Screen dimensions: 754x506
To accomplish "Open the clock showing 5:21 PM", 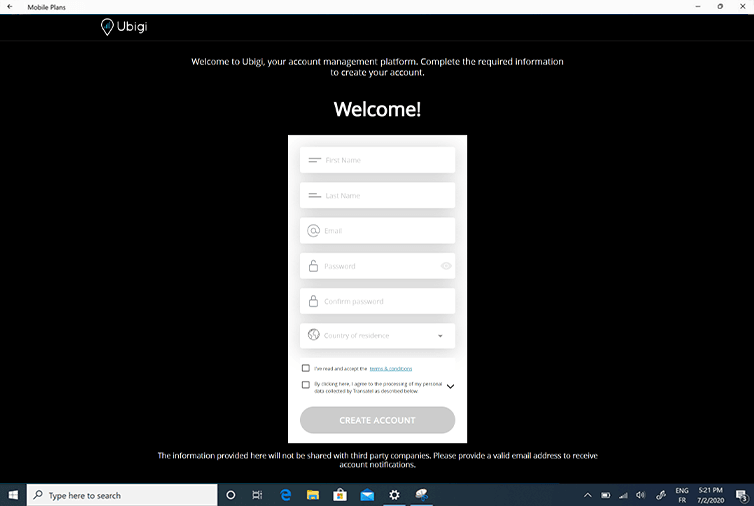I will (711, 495).
